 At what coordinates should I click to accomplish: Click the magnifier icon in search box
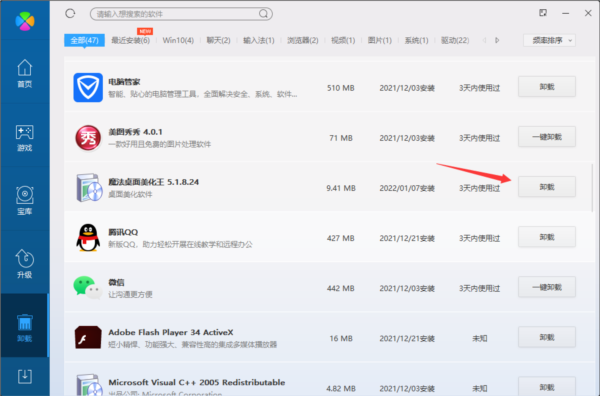(263, 14)
